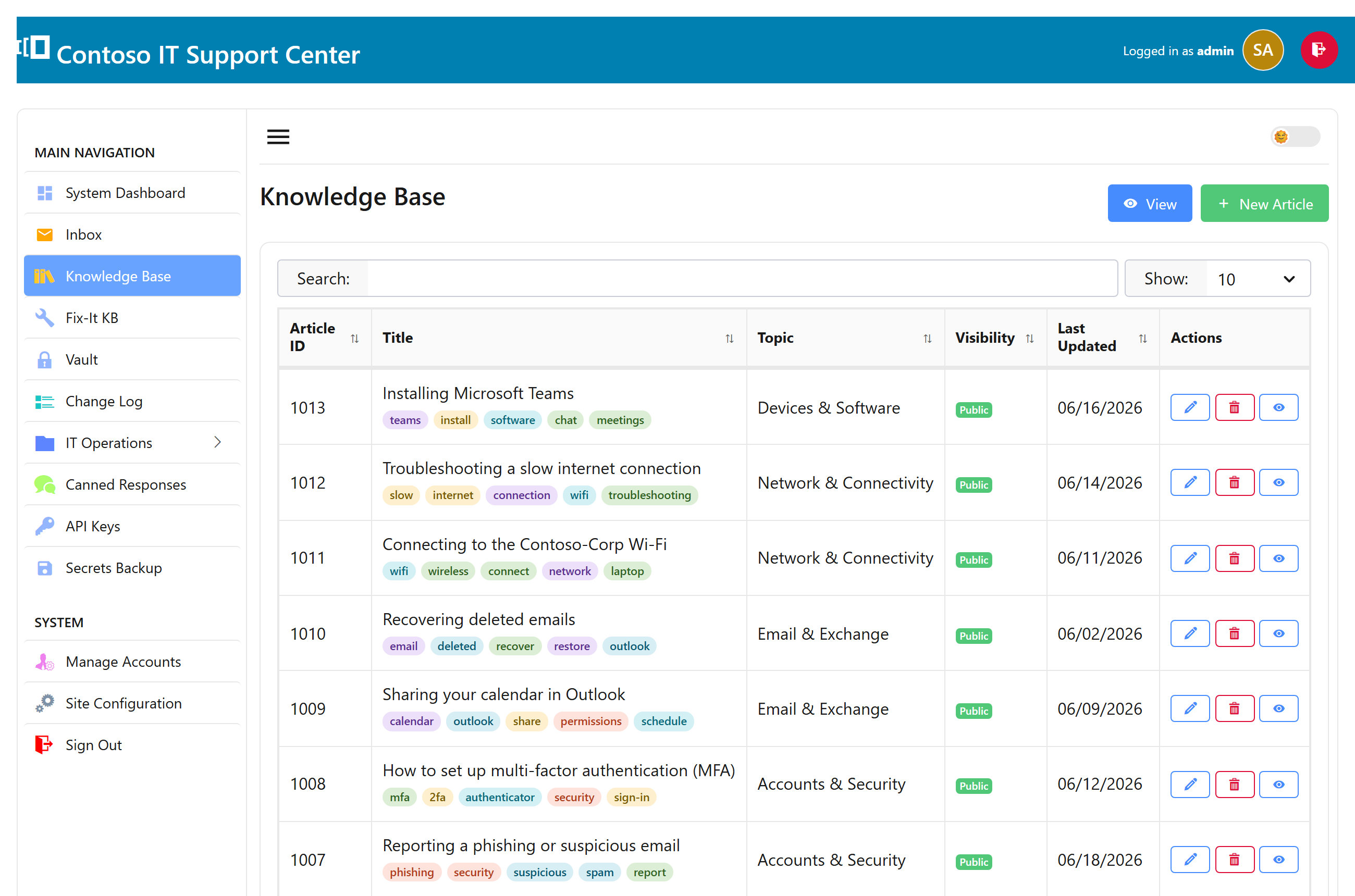Open System Dashboard in navigation

[132, 193]
